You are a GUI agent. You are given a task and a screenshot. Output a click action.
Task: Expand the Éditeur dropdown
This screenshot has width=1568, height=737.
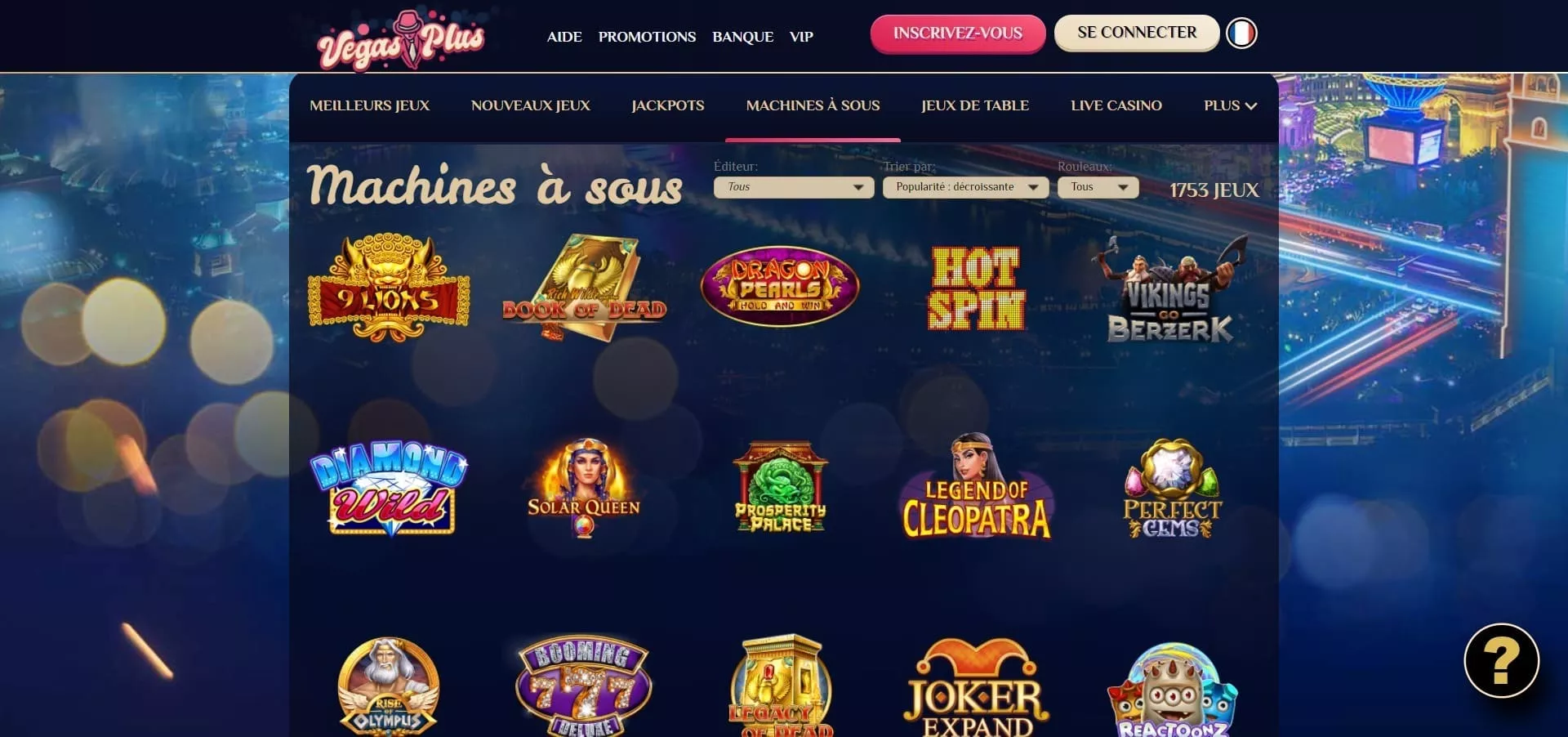[794, 187]
